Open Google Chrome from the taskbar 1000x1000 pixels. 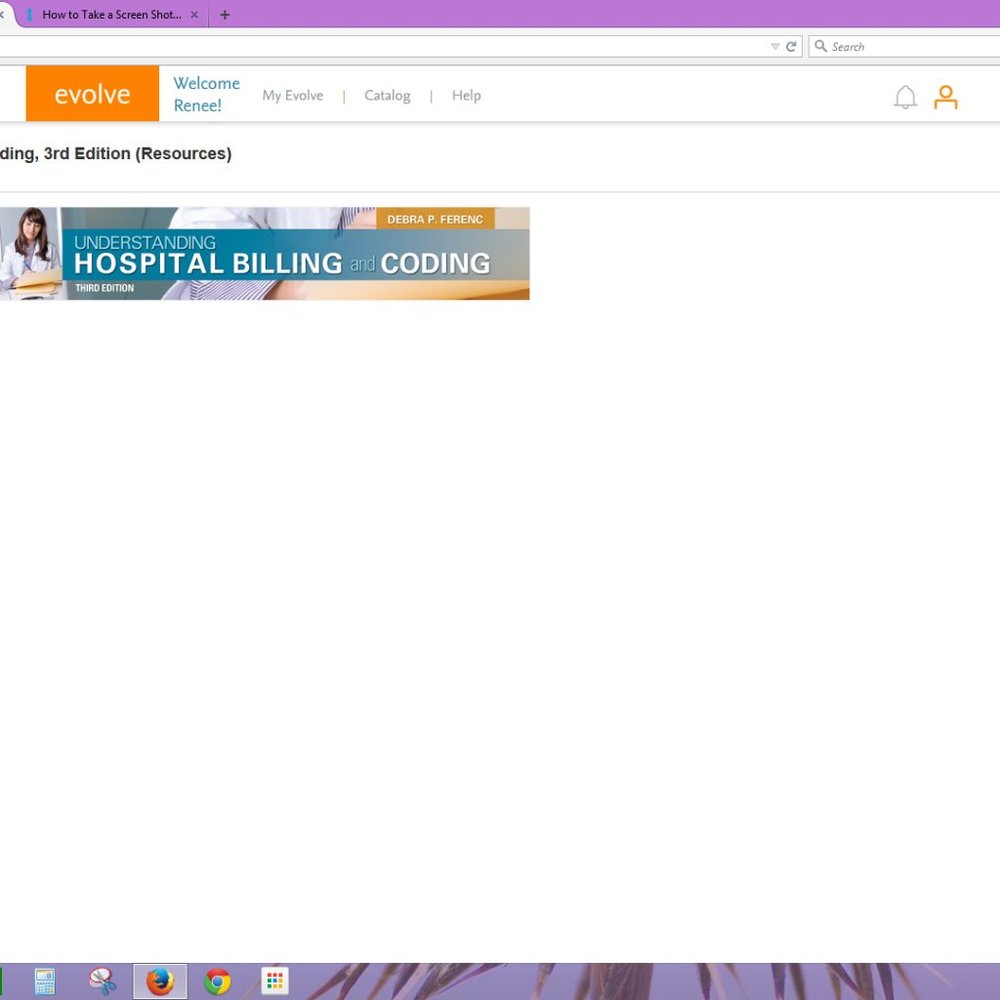217,981
